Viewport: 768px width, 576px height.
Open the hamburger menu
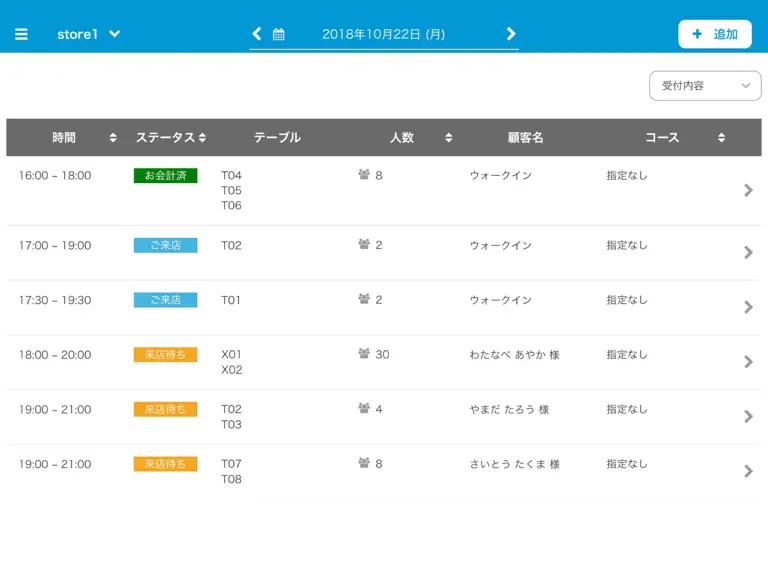pyautogui.click(x=21, y=34)
